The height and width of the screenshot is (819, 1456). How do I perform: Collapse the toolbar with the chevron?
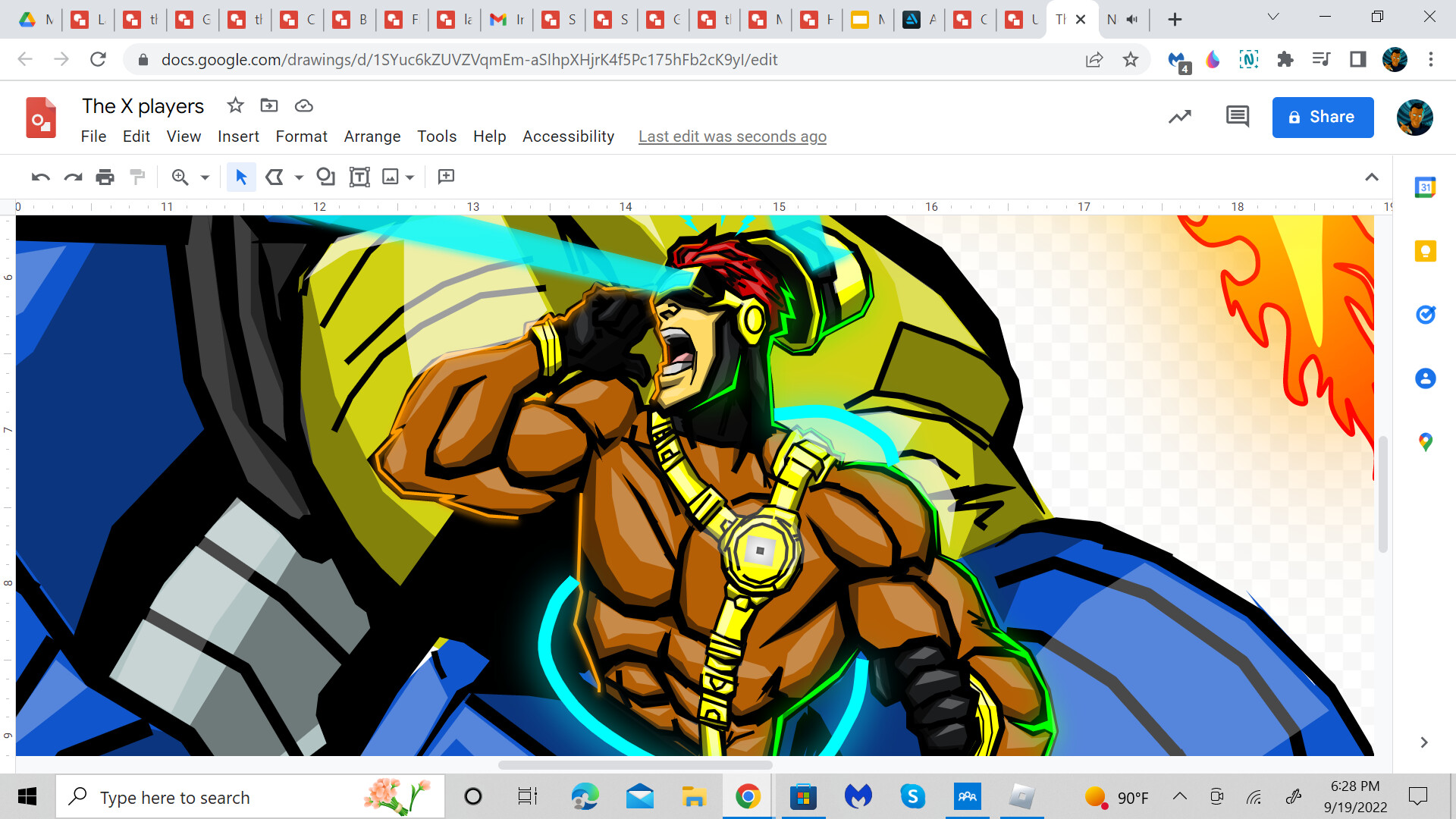[x=1372, y=177]
